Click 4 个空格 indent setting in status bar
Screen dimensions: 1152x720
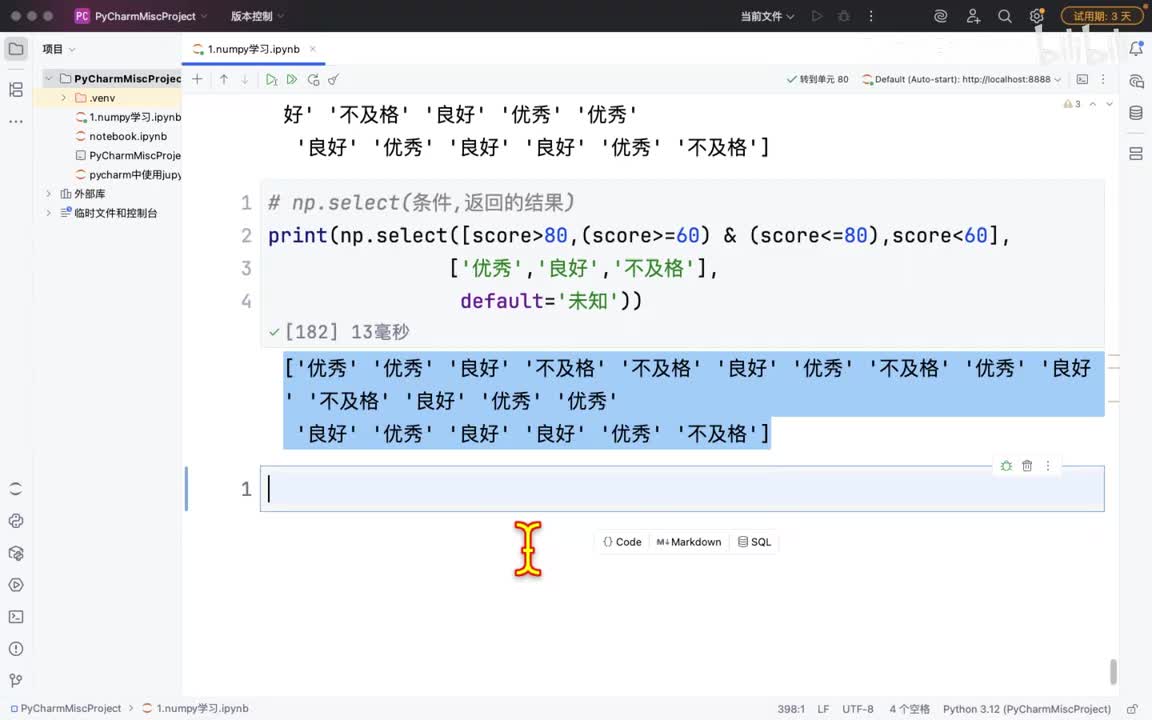click(x=909, y=709)
